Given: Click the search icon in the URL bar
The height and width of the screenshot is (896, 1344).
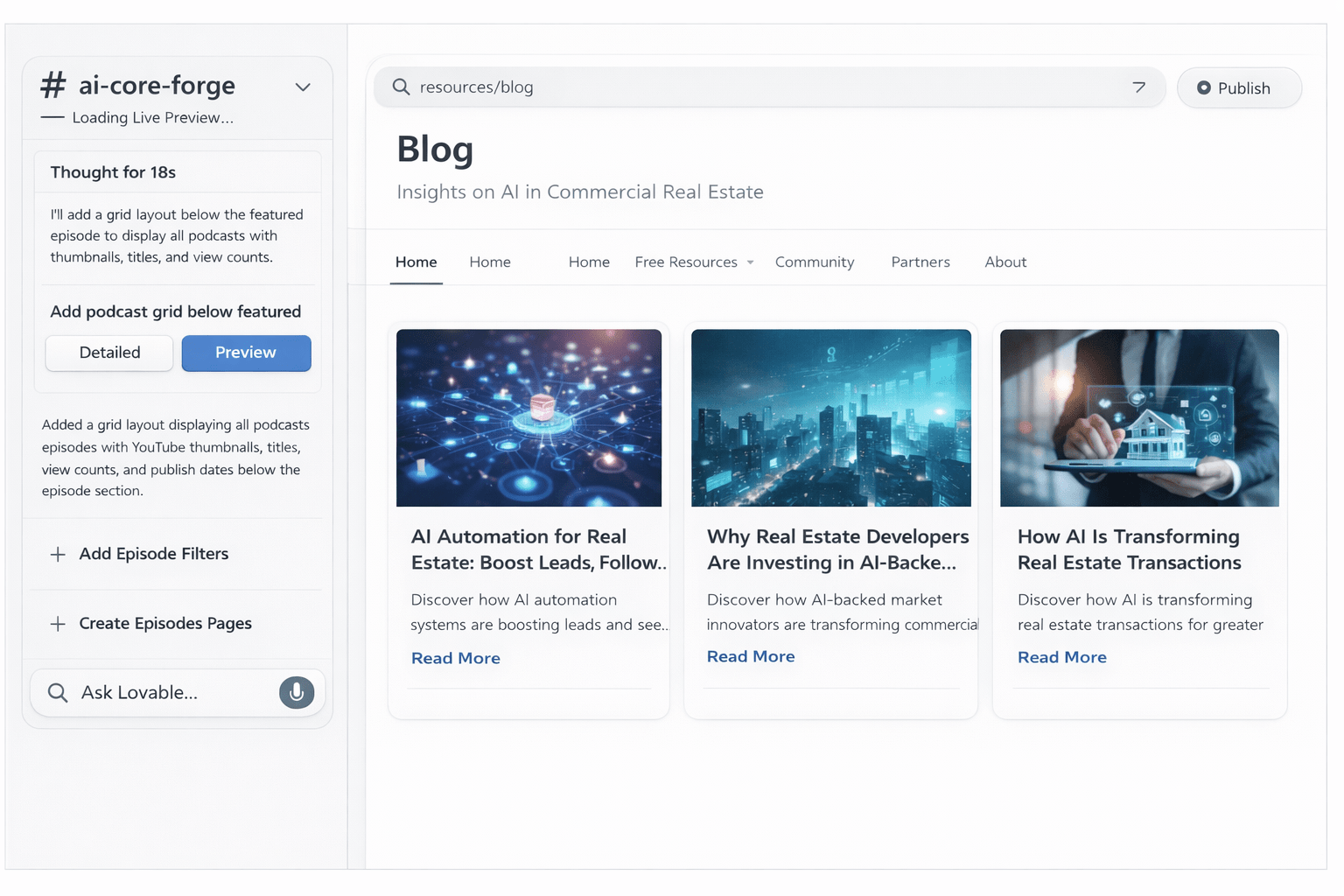Looking at the screenshot, I should 401,87.
